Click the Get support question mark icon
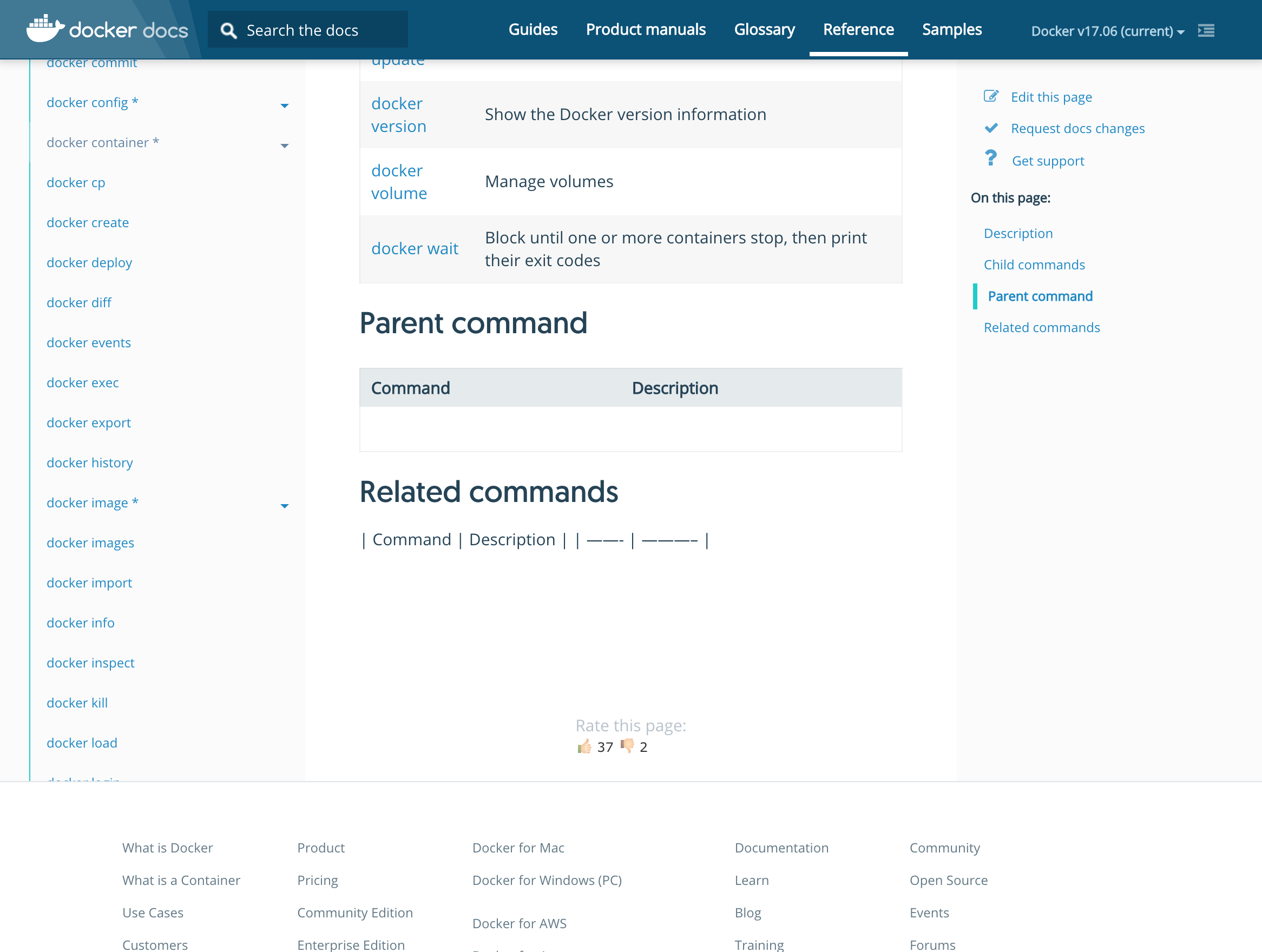The image size is (1262, 952). tap(991, 158)
